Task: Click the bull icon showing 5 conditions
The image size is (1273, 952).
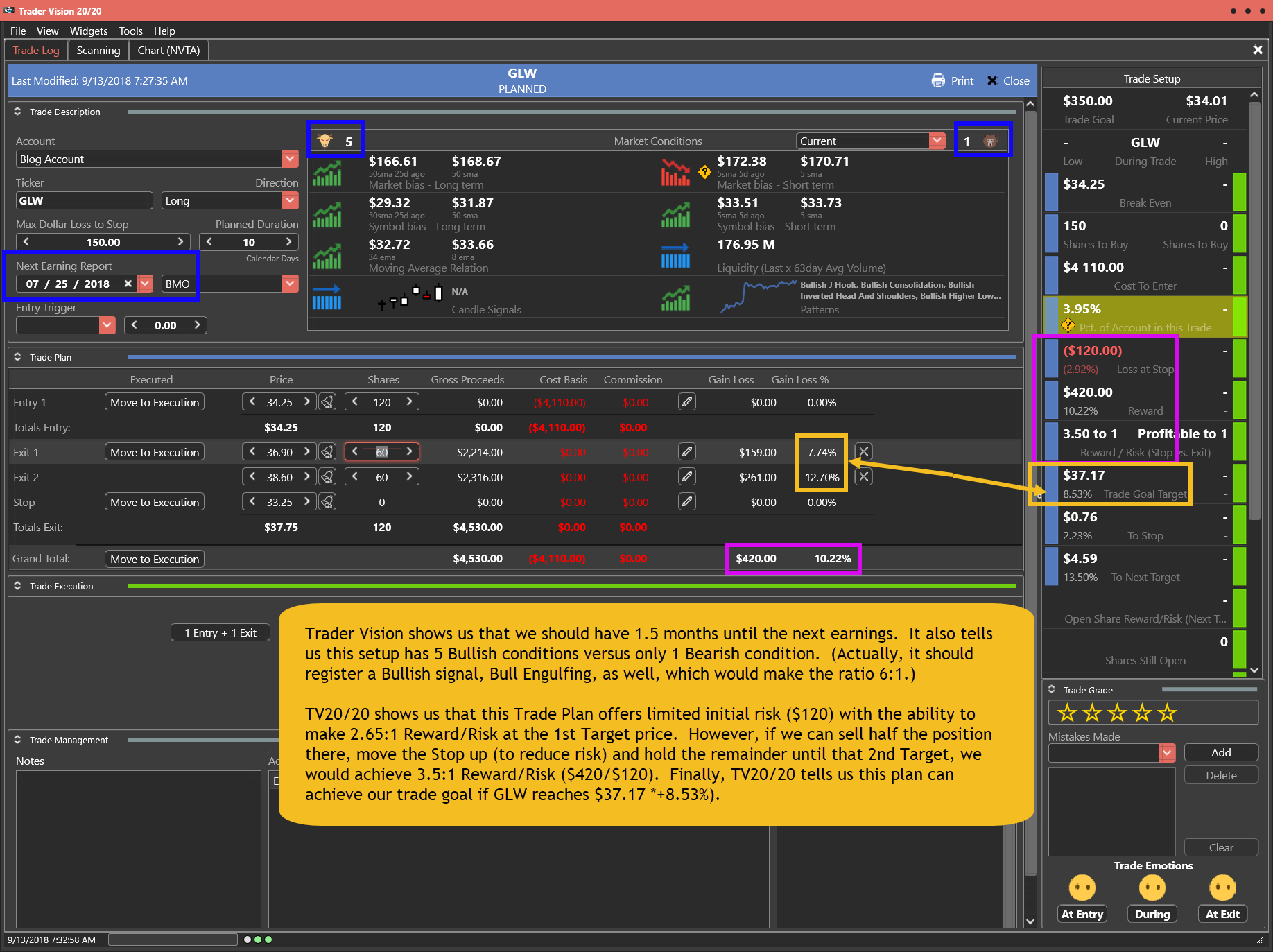Action: point(324,141)
